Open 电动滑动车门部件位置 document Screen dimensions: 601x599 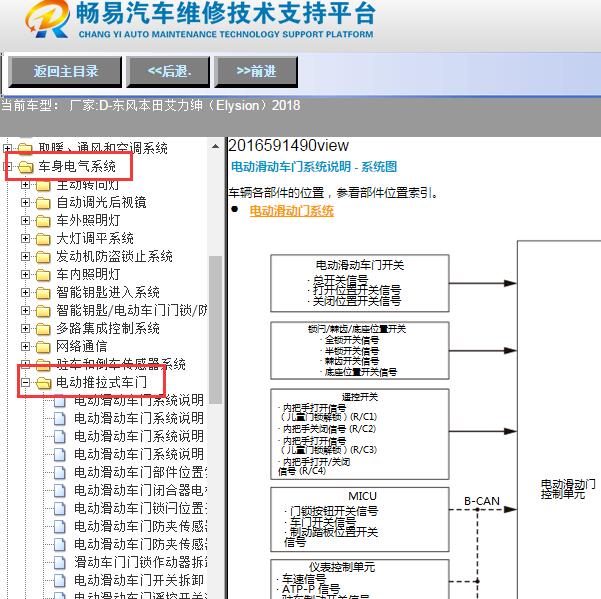click(x=141, y=472)
